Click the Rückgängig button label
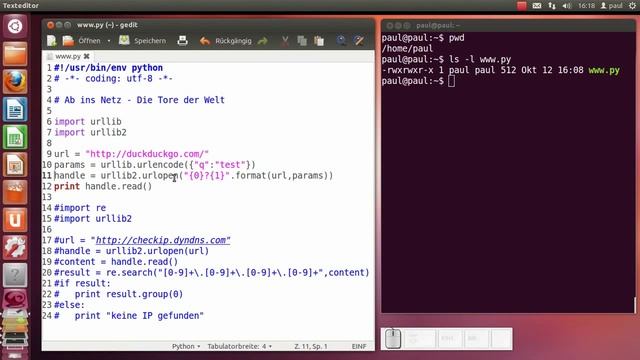 (233, 41)
